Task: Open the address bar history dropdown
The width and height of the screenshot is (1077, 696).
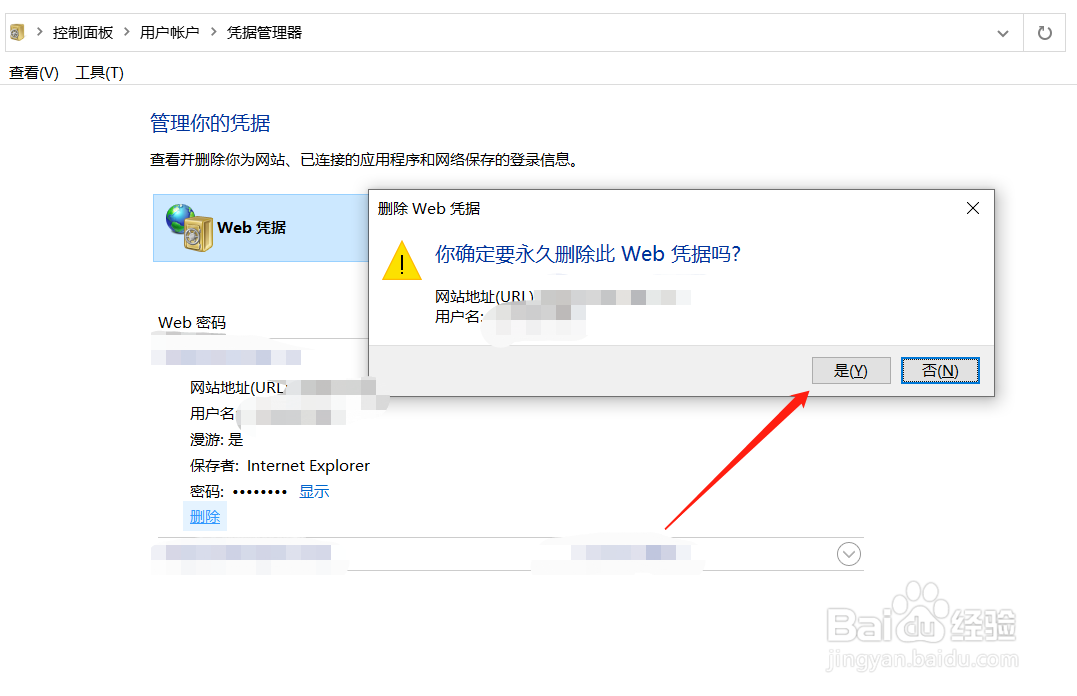Action: [1003, 33]
